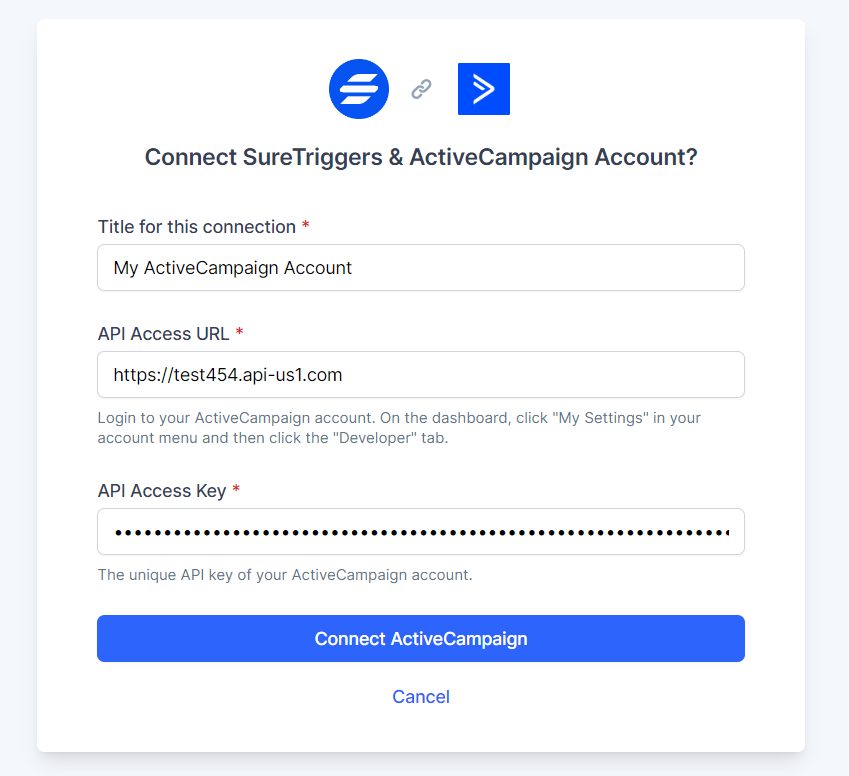Select the masked API Access Key field
849x776 pixels.
click(421, 532)
